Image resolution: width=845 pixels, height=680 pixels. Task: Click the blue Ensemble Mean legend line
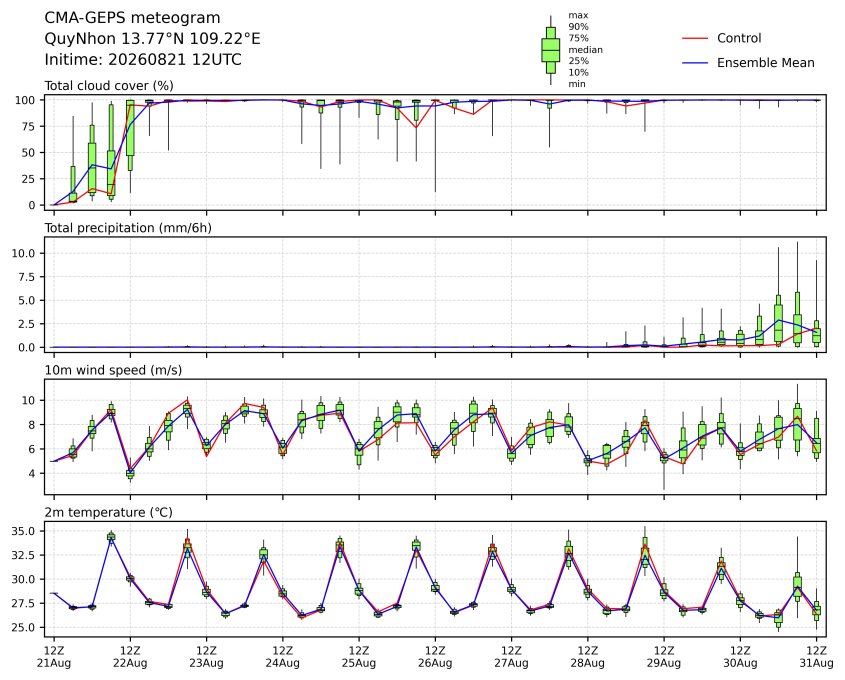pos(695,63)
